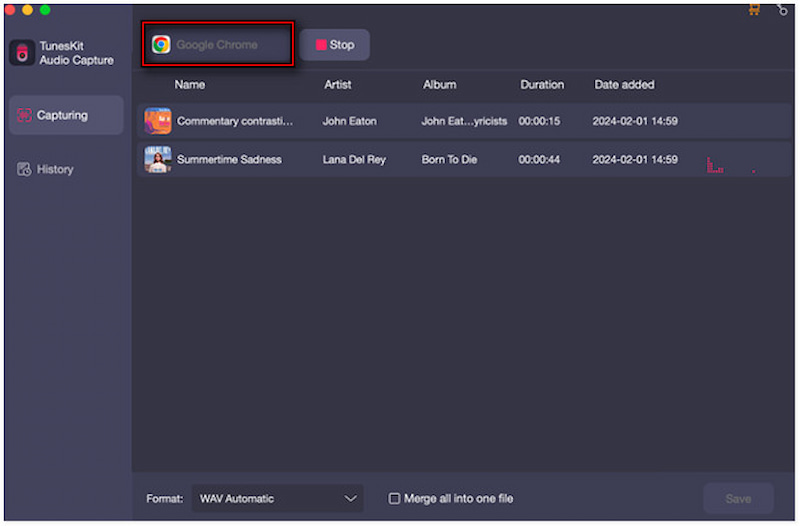Click the John Eaton row's 2024-02-01 14:59 date
Image resolution: width=800 pixels, height=526 pixels.
(635, 121)
